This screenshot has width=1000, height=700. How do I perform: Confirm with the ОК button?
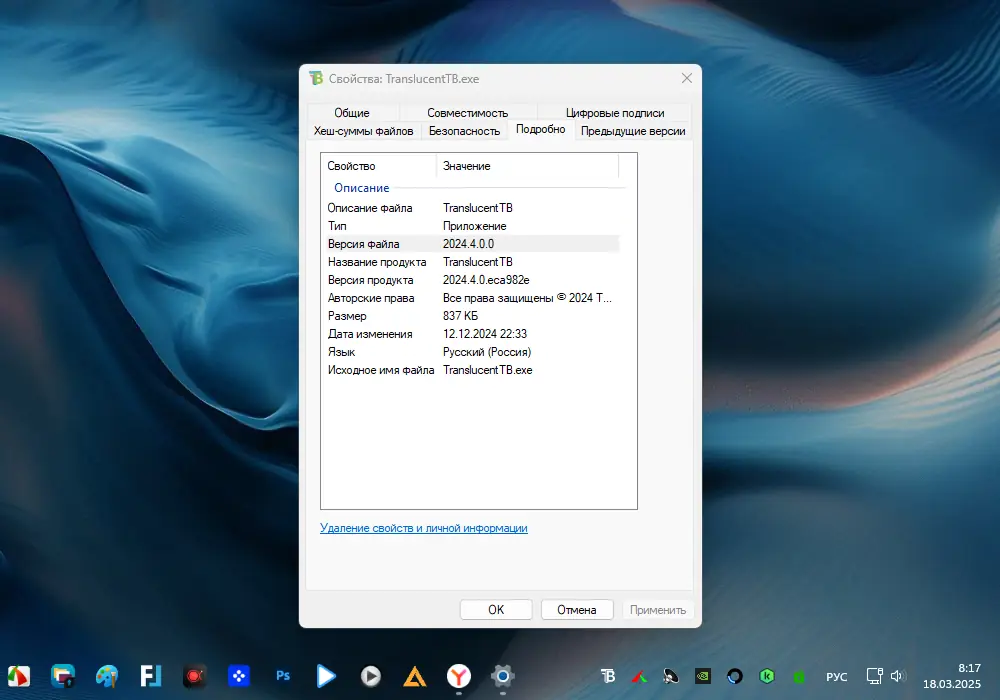tap(496, 609)
